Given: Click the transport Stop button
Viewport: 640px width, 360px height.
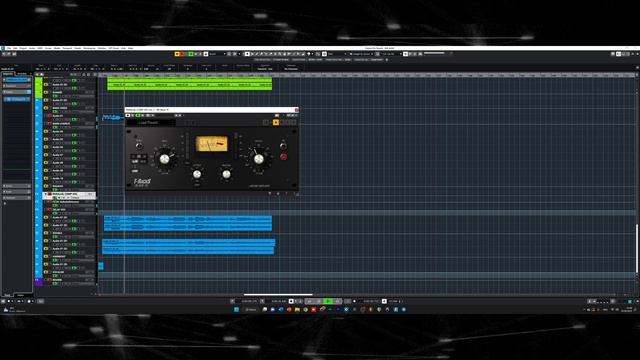Looking at the screenshot, I should [319, 301].
